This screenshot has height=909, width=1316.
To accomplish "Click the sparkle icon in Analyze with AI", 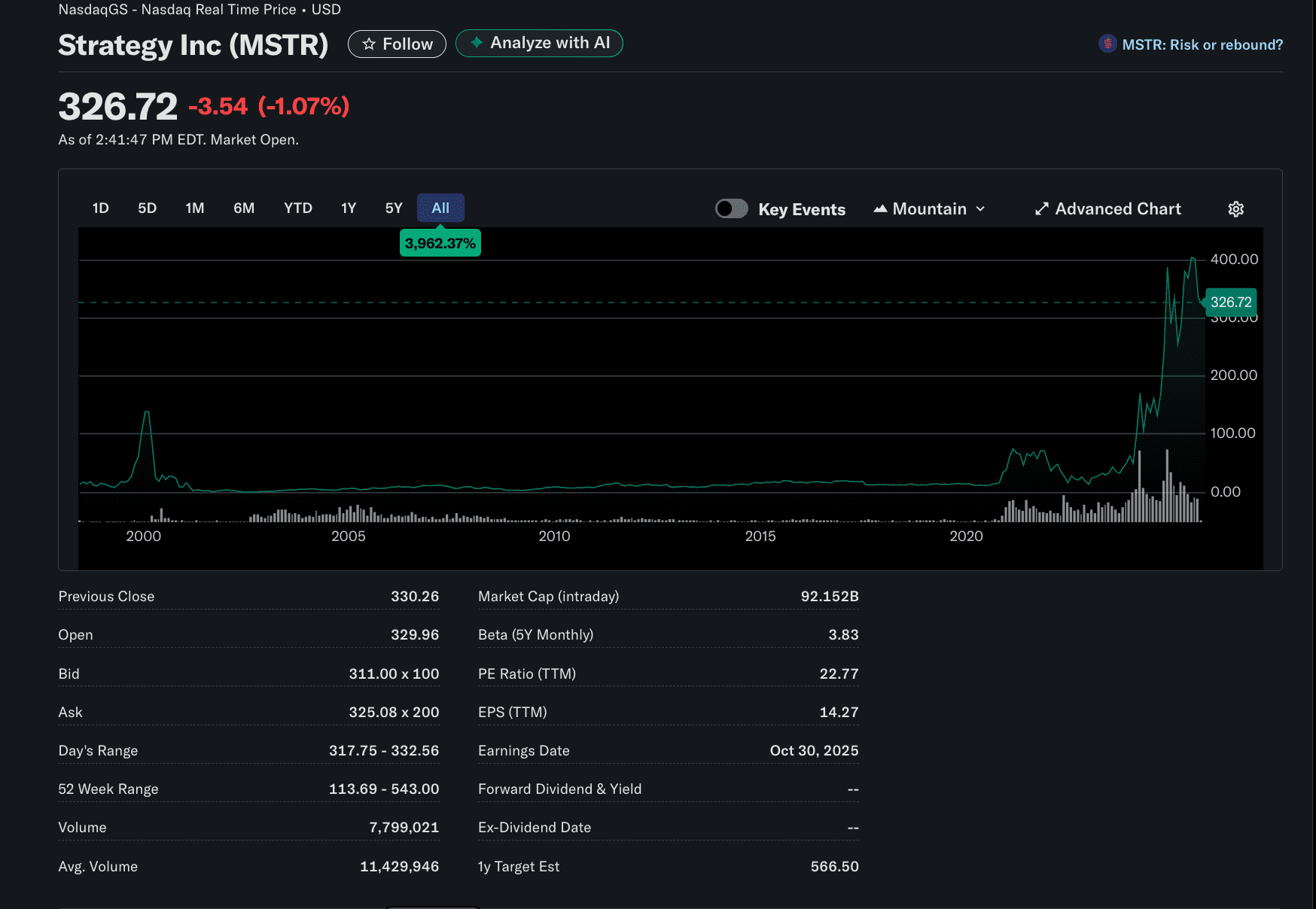I will click(x=477, y=43).
